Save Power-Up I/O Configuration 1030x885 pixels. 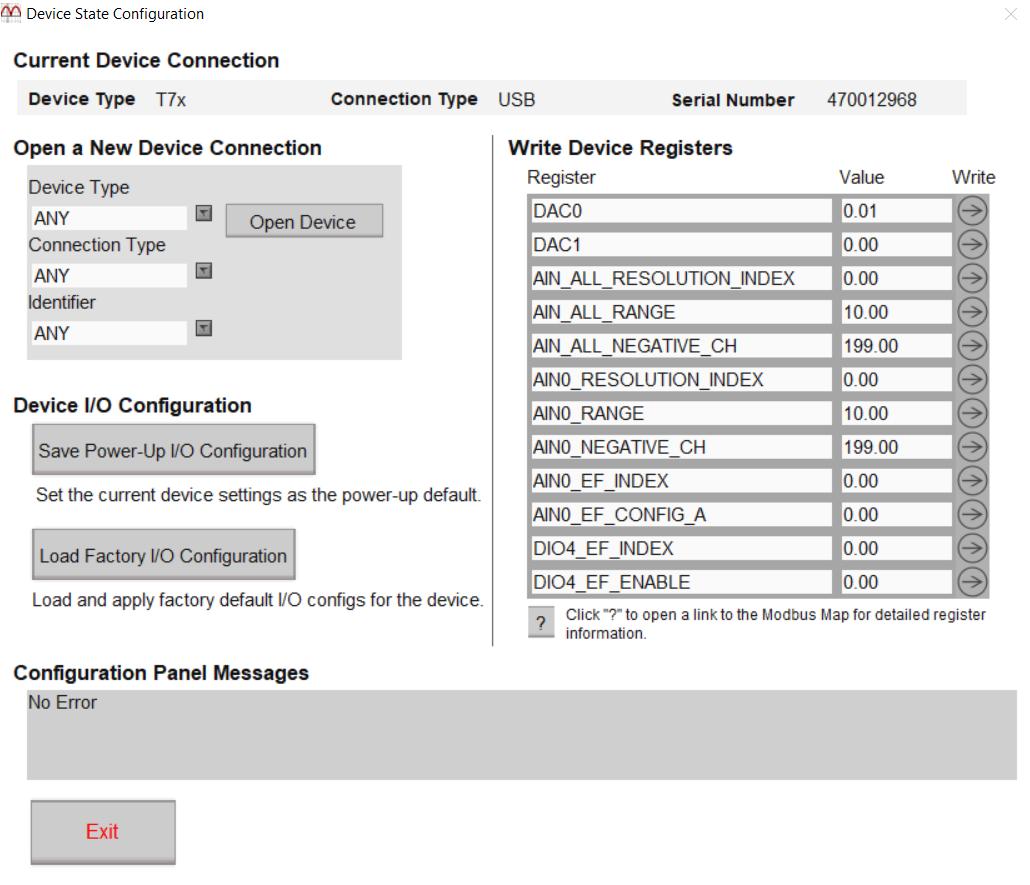pos(173,449)
